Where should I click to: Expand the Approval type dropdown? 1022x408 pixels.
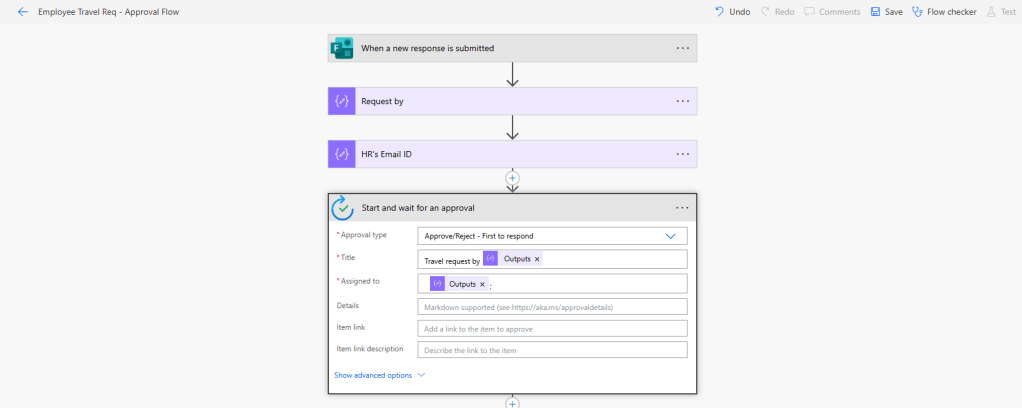pos(670,236)
